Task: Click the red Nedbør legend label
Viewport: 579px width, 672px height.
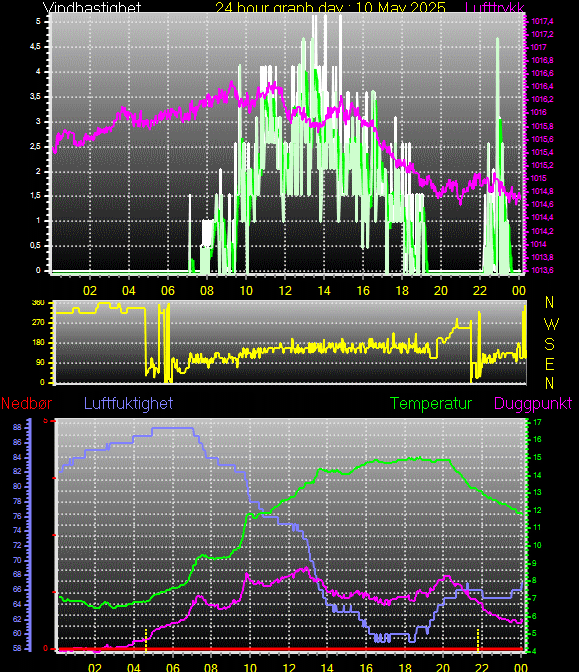Action: pyautogui.click(x=27, y=403)
